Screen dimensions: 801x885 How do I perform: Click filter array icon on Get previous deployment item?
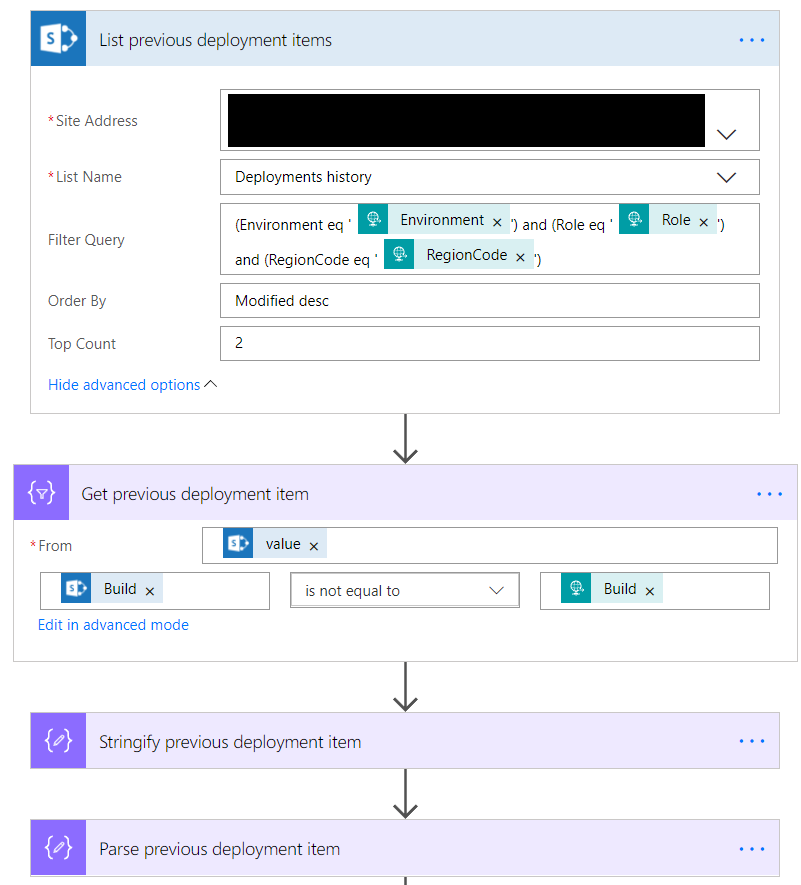click(x=41, y=494)
